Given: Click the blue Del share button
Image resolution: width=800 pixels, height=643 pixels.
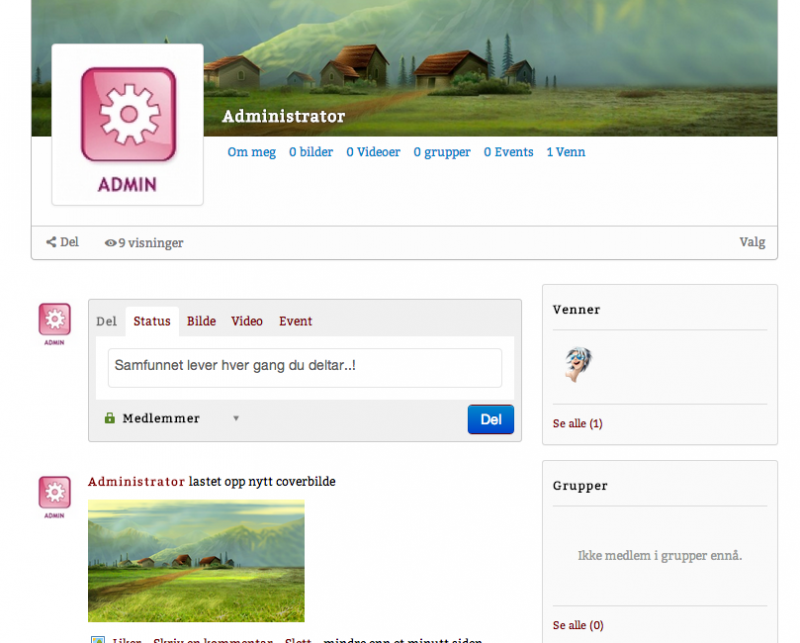Looking at the screenshot, I should pyautogui.click(x=491, y=419).
